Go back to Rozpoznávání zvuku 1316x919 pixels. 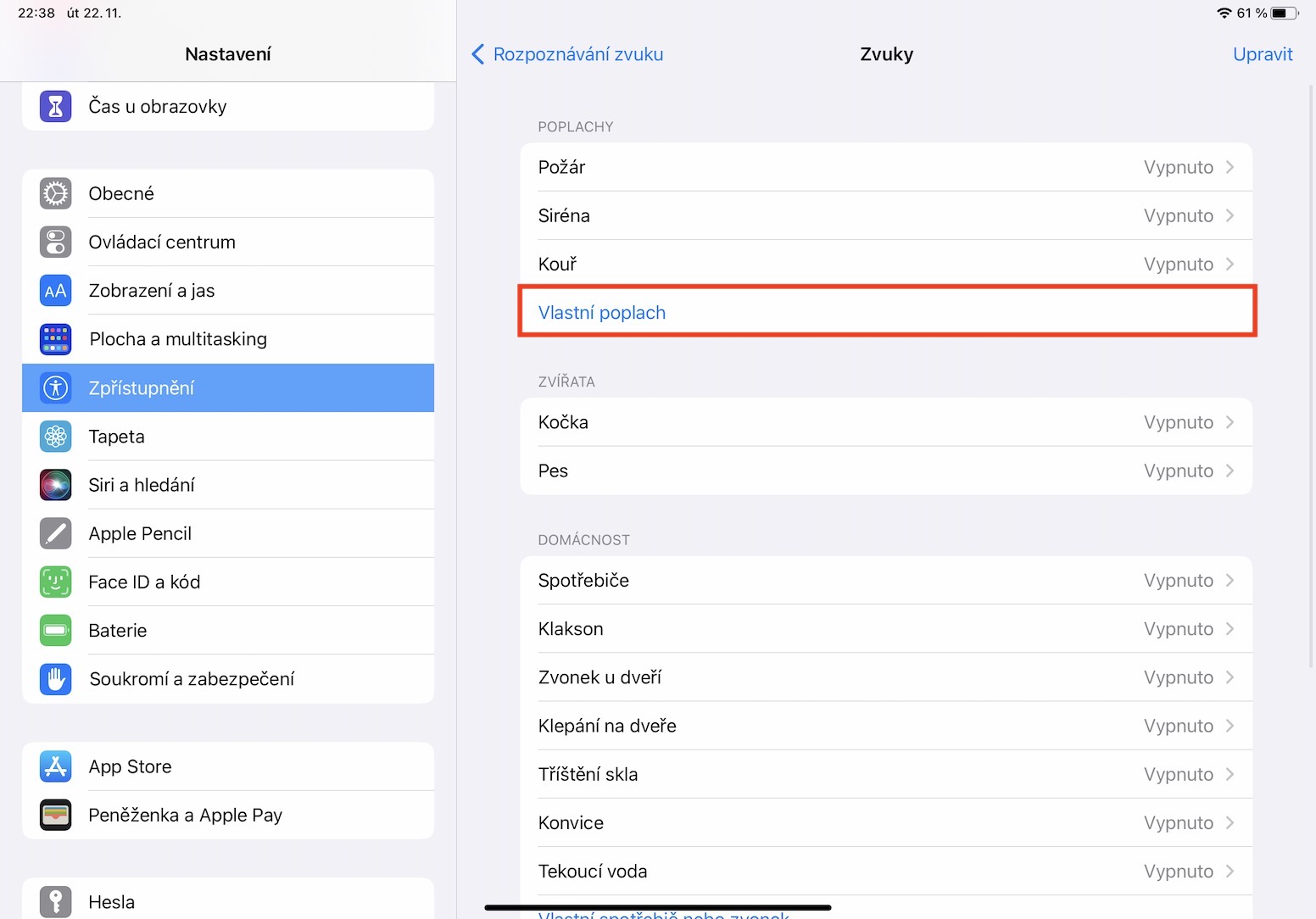[x=567, y=54]
